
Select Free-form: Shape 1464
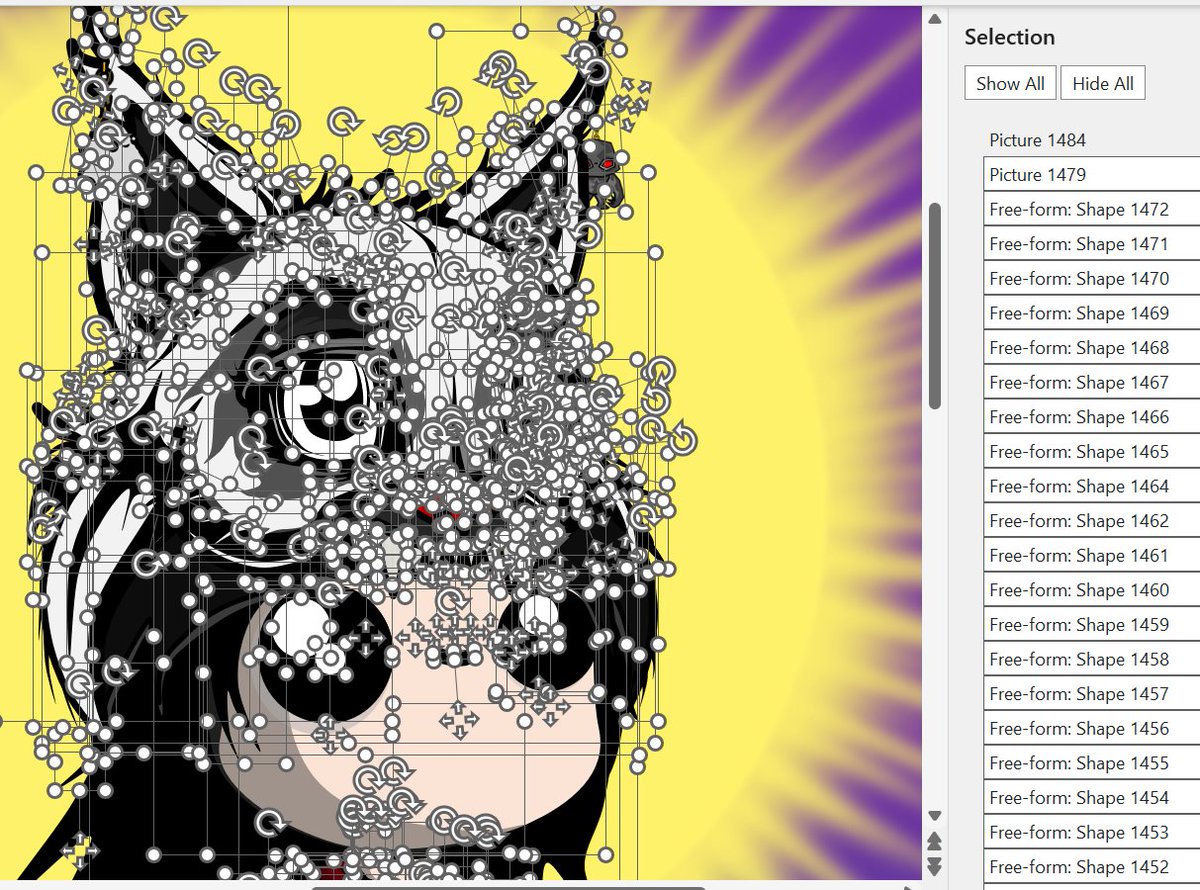(1092, 486)
